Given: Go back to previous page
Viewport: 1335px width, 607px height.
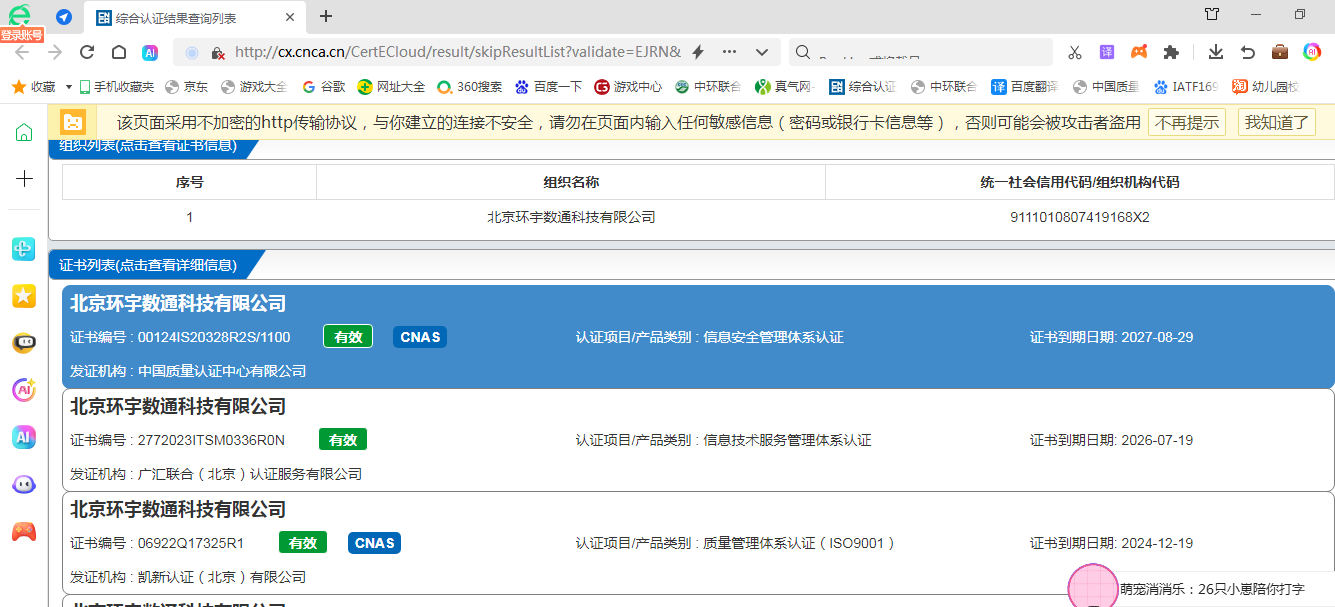Looking at the screenshot, I should point(22,52).
